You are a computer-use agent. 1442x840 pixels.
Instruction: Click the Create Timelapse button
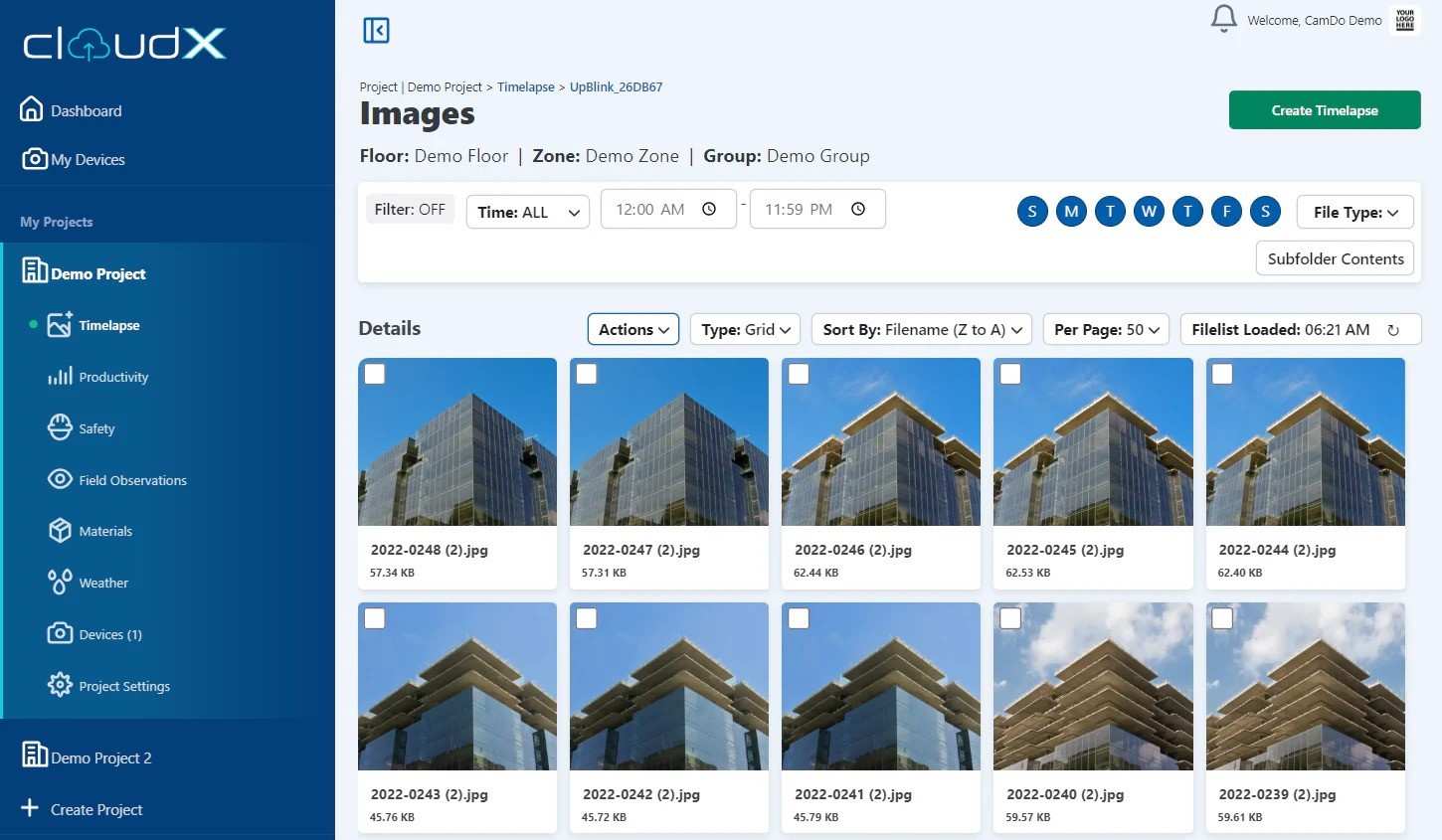[x=1324, y=109]
